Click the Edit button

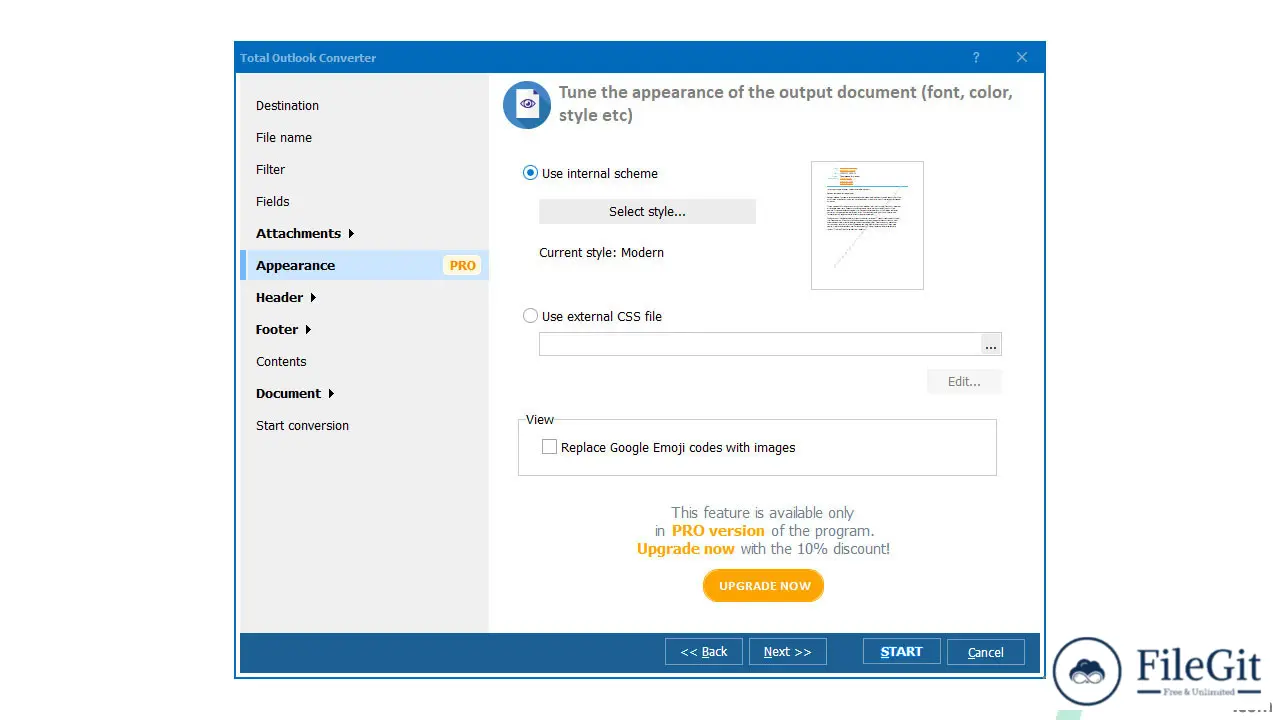[964, 381]
